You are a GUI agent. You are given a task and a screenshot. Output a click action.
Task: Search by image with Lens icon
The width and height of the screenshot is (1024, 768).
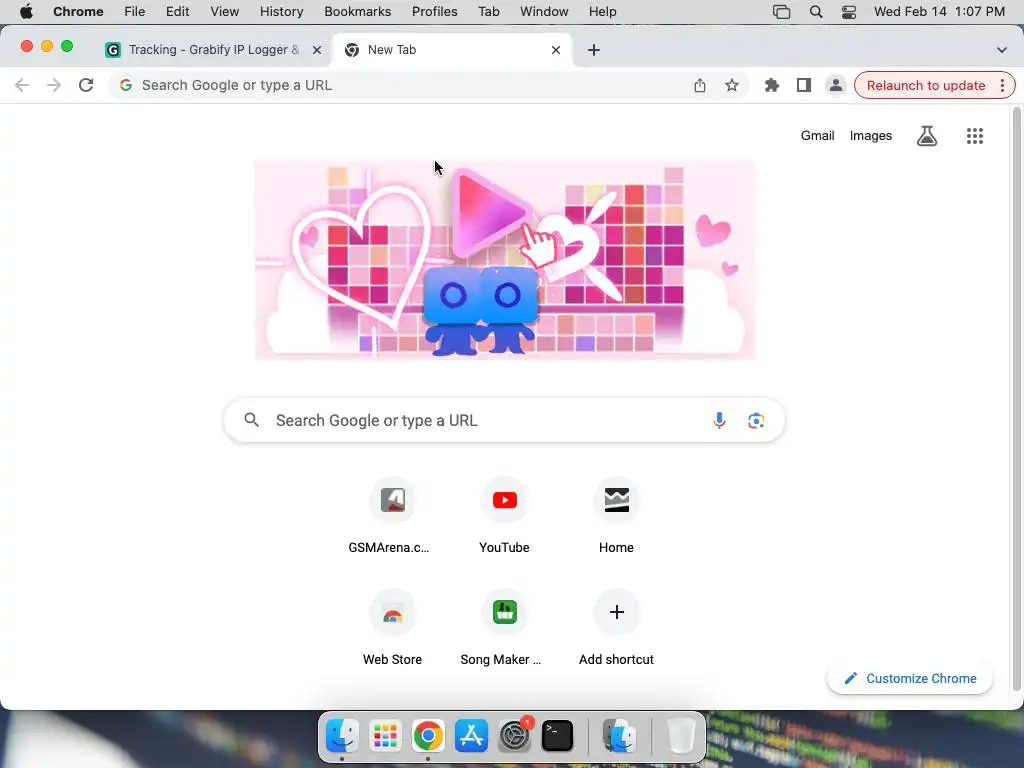[756, 421]
